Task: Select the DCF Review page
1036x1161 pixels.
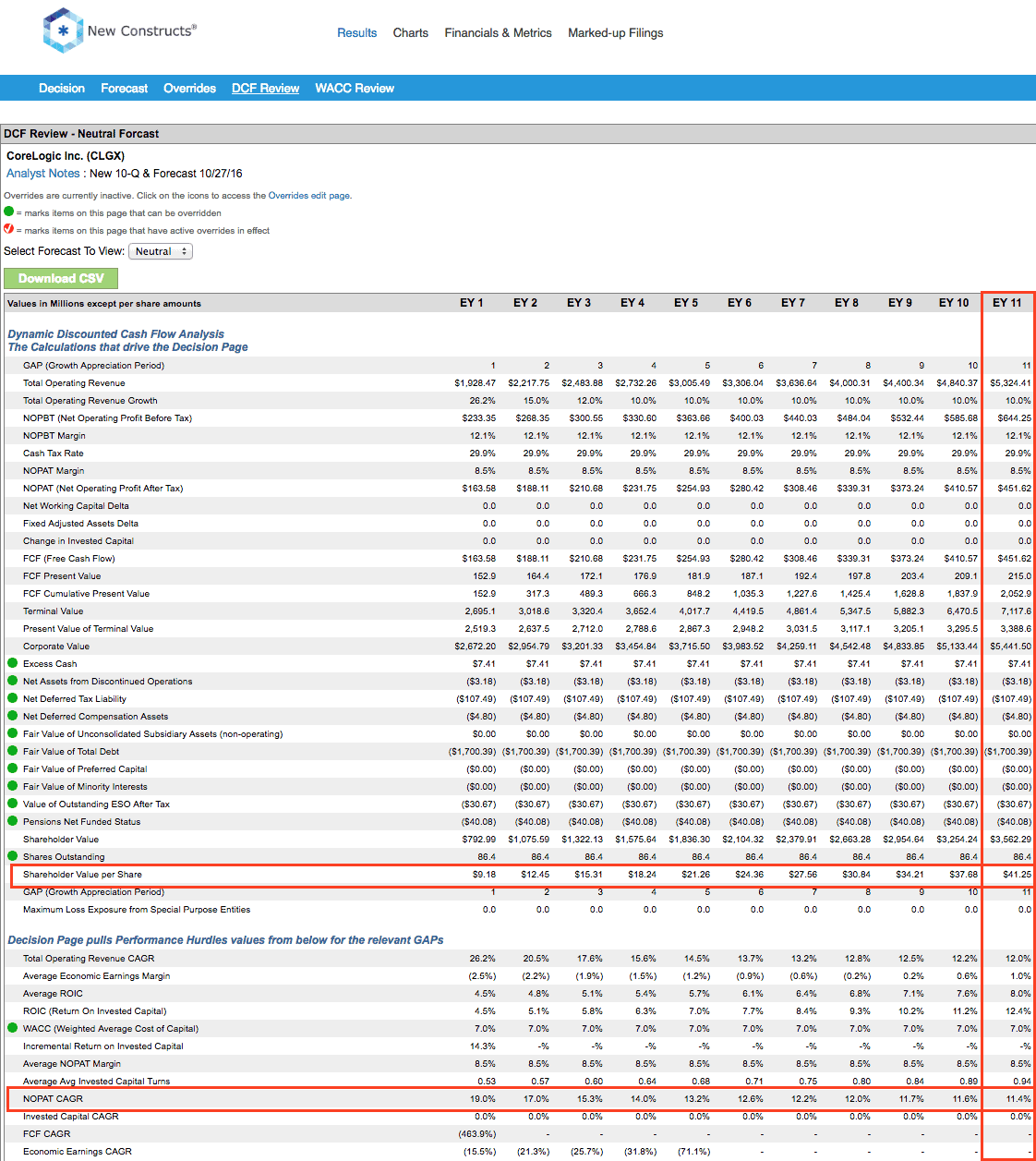Action: pyautogui.click(x=265, y=88)
